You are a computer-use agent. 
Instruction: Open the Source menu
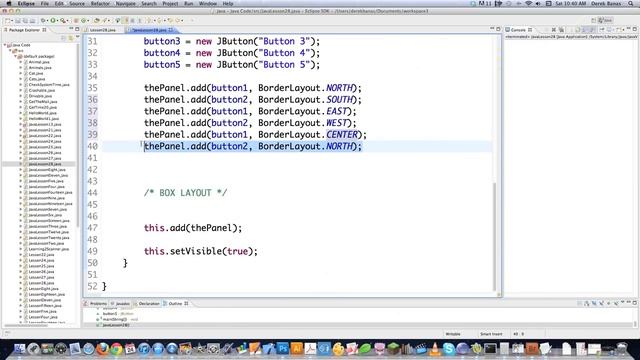pyautogui.click(x=76, y=3)
